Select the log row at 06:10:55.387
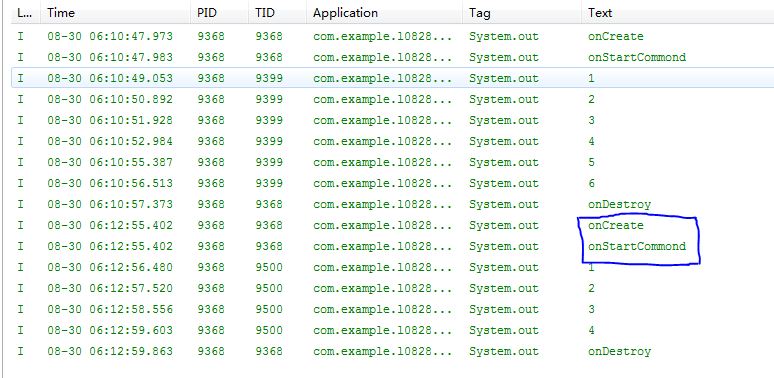Screen dimensions: 774x378 coord(393,162)
